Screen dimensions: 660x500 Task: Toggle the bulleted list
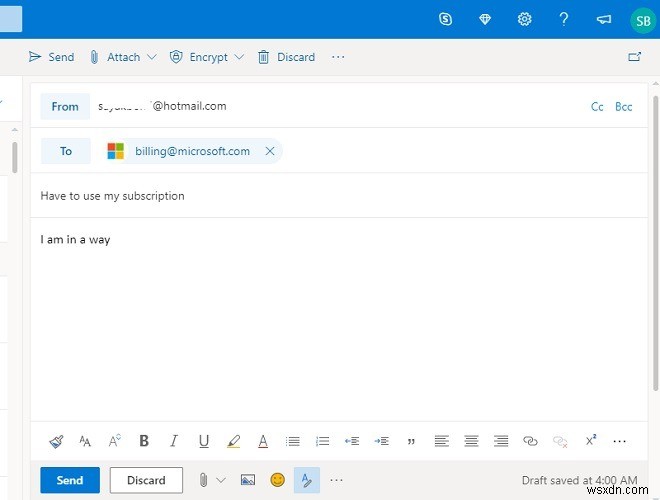[x=293, y=441]
